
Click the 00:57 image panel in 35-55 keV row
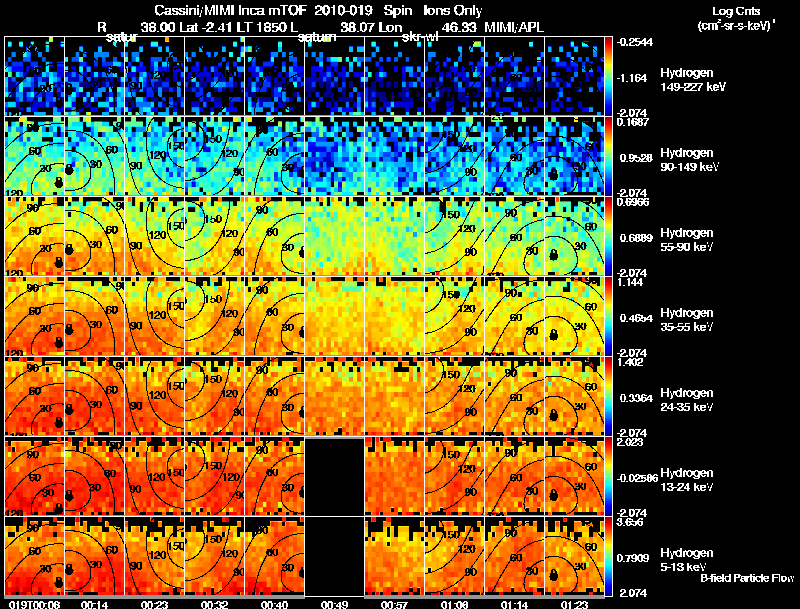click(394, 317)
